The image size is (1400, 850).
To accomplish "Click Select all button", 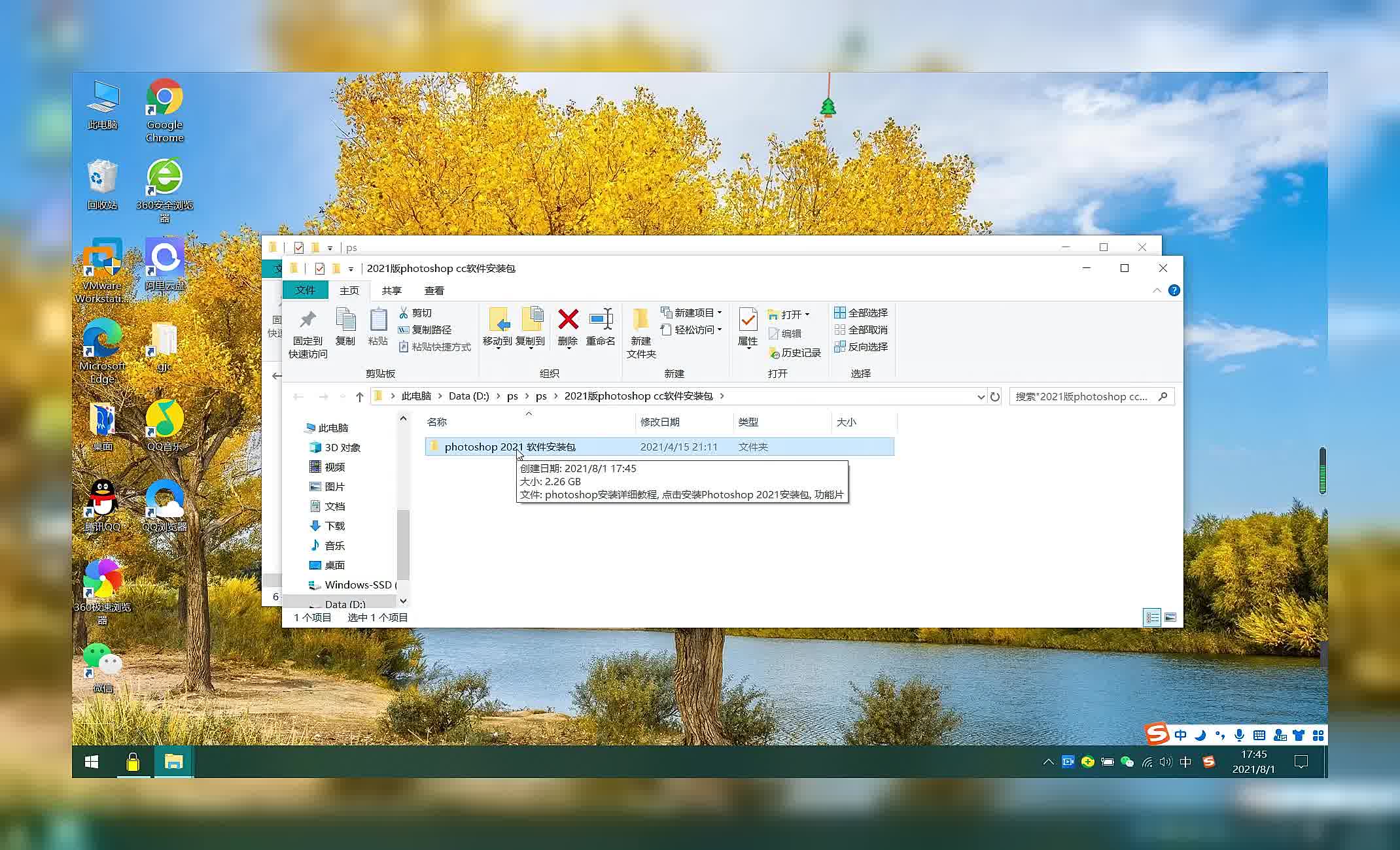I will click(861, 313).
